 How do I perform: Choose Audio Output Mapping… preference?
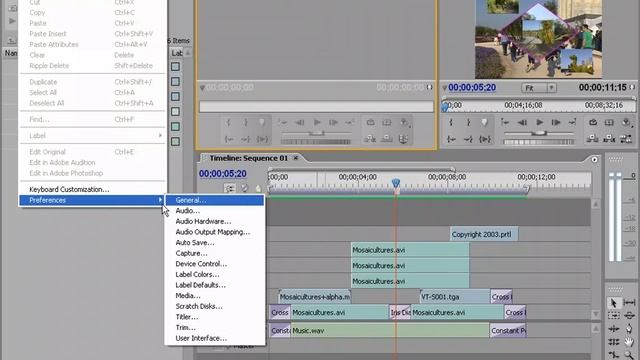(x=215, y=232)
